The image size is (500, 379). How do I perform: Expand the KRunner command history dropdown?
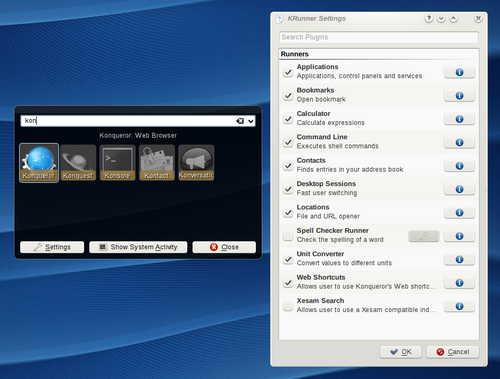coord(250,121)
